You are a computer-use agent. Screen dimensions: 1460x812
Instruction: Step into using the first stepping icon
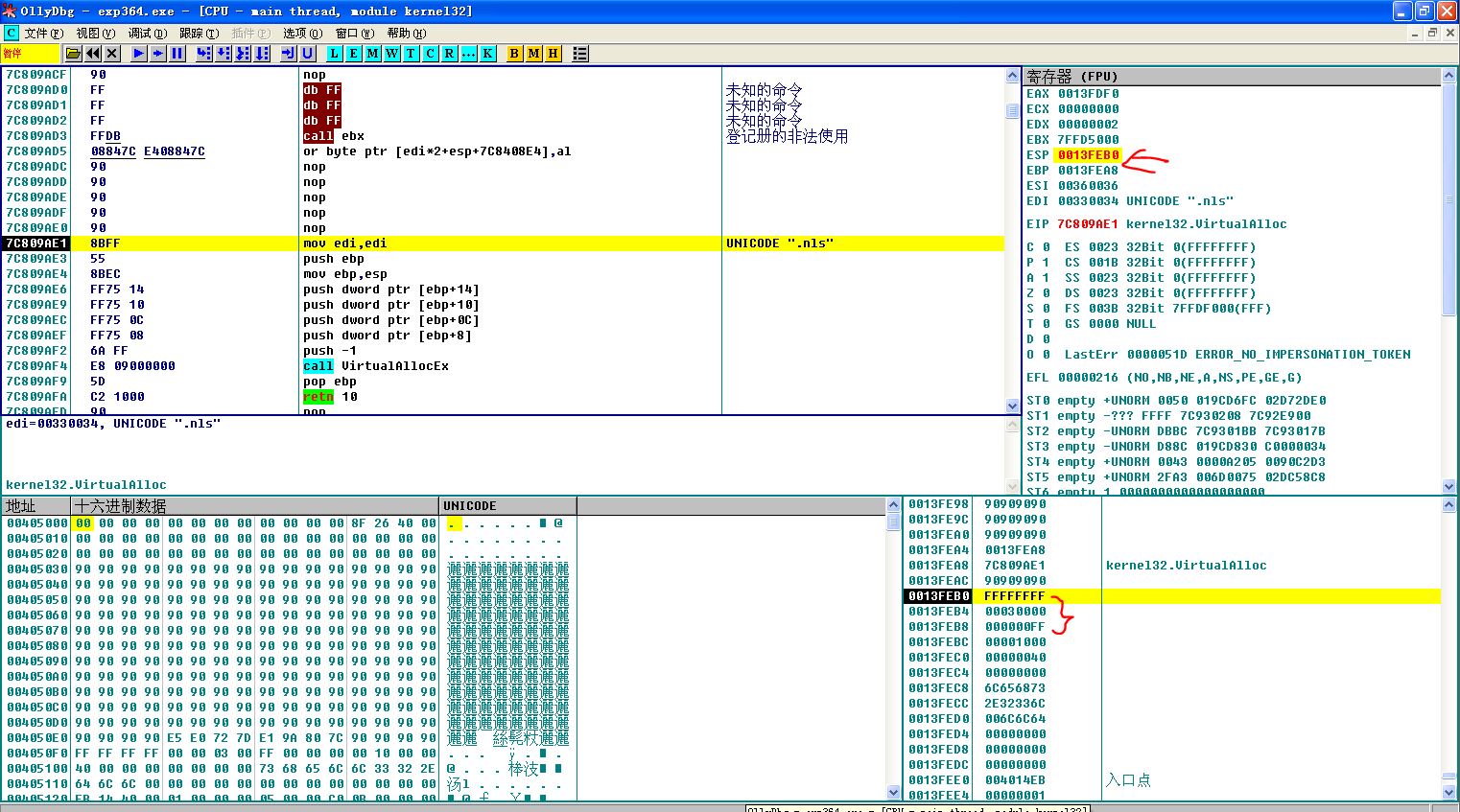point(204,54)
